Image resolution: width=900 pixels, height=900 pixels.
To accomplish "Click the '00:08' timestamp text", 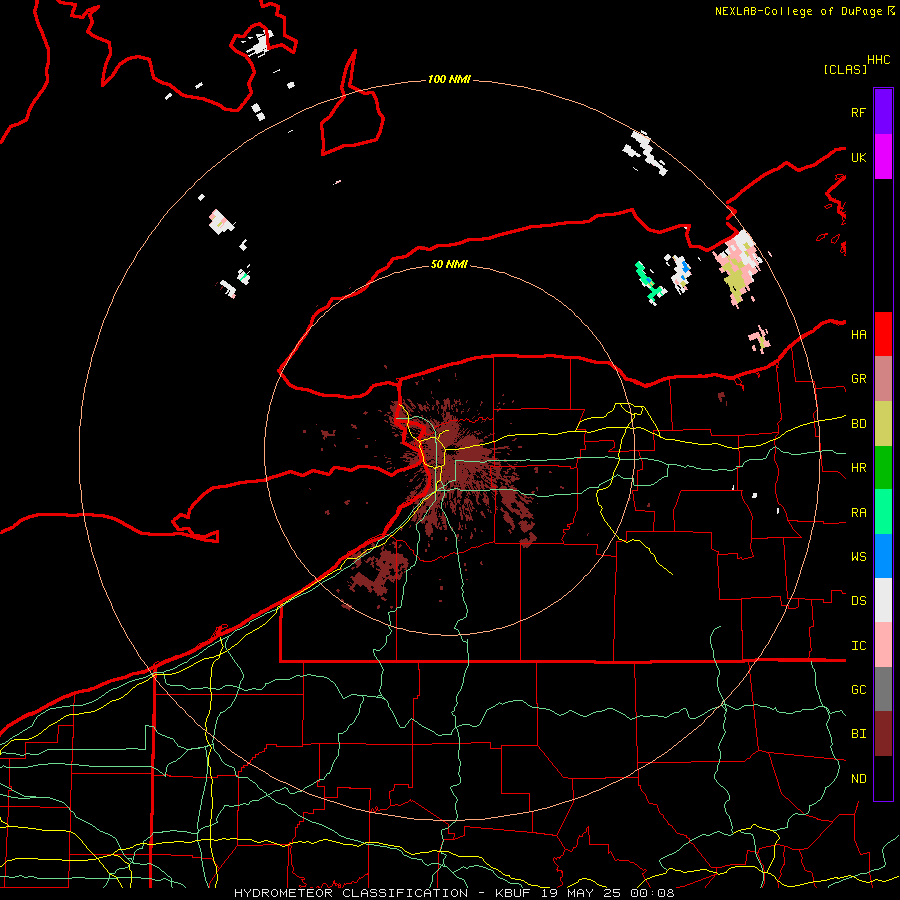I will coord(652,893).
